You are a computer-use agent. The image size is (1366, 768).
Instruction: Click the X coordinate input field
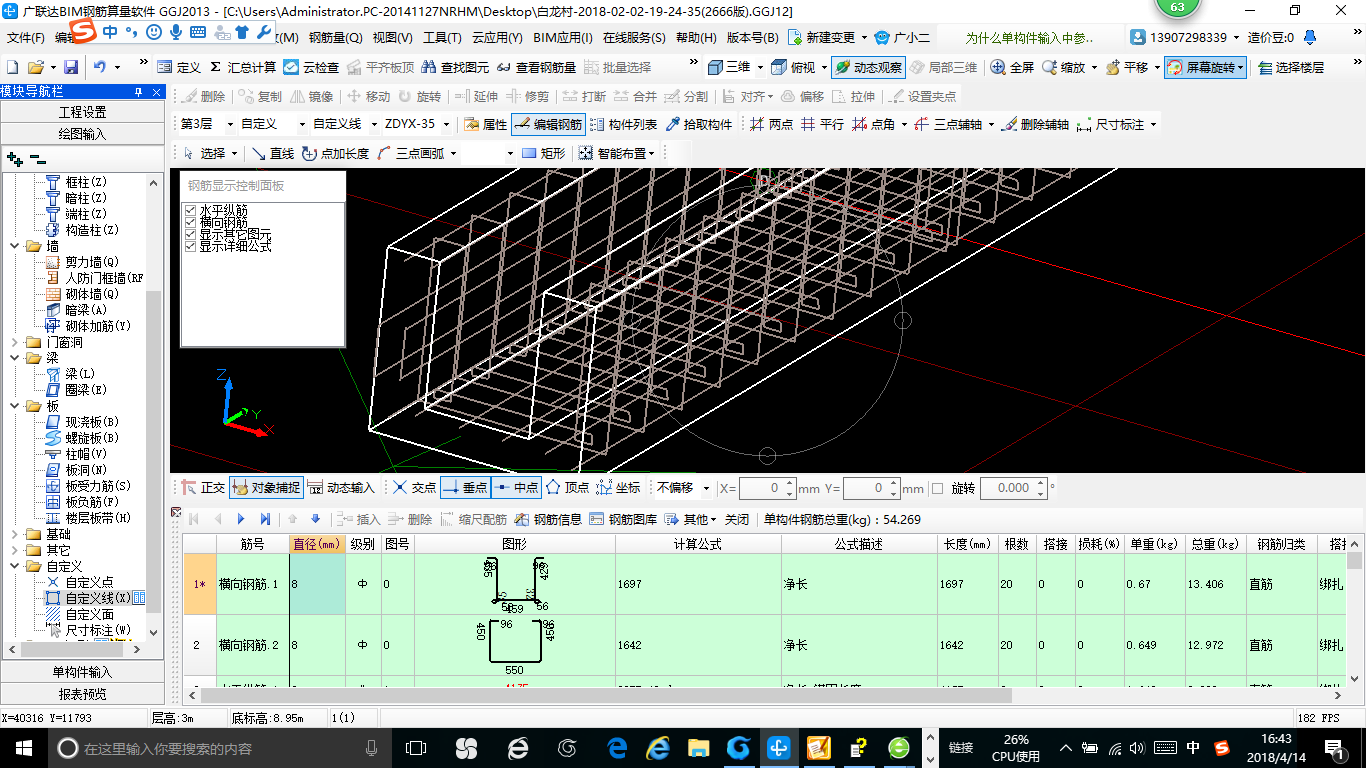tap(767, 488)
